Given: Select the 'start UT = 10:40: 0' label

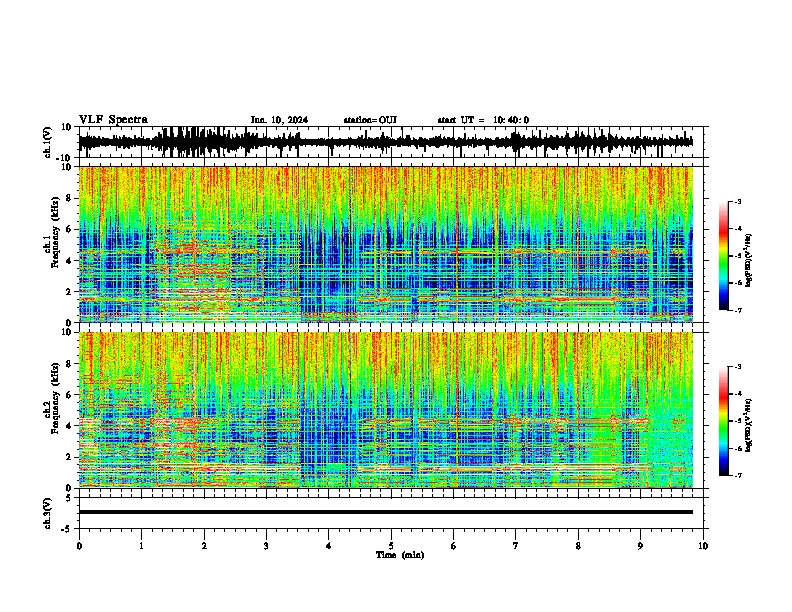Looking at the screenshot, I should pos(483,120).
